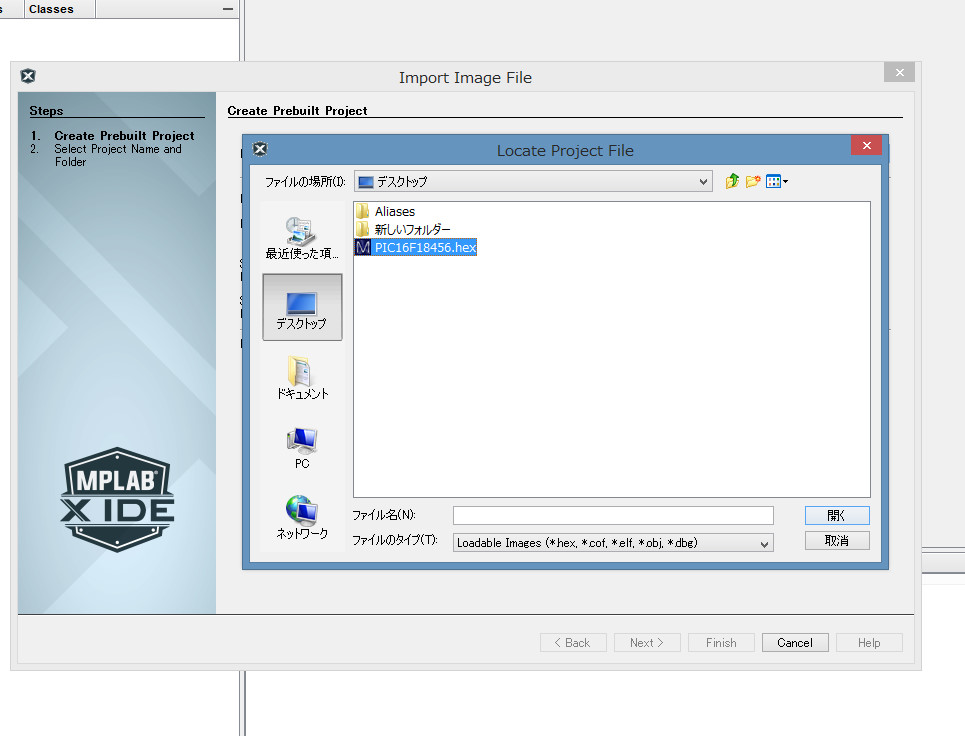
Task: Select デスクトップ in the places sidebar
Action: pos(302,307)
